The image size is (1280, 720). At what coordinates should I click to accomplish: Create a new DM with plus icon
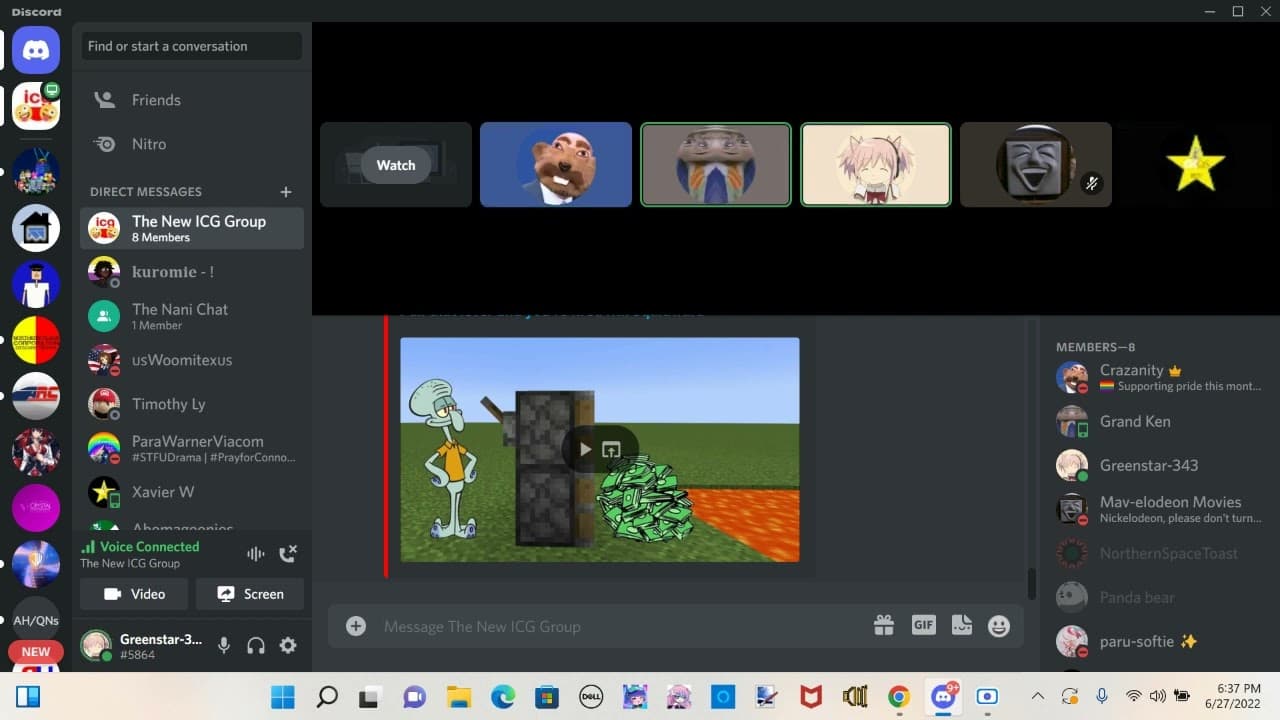click(286, 191)
